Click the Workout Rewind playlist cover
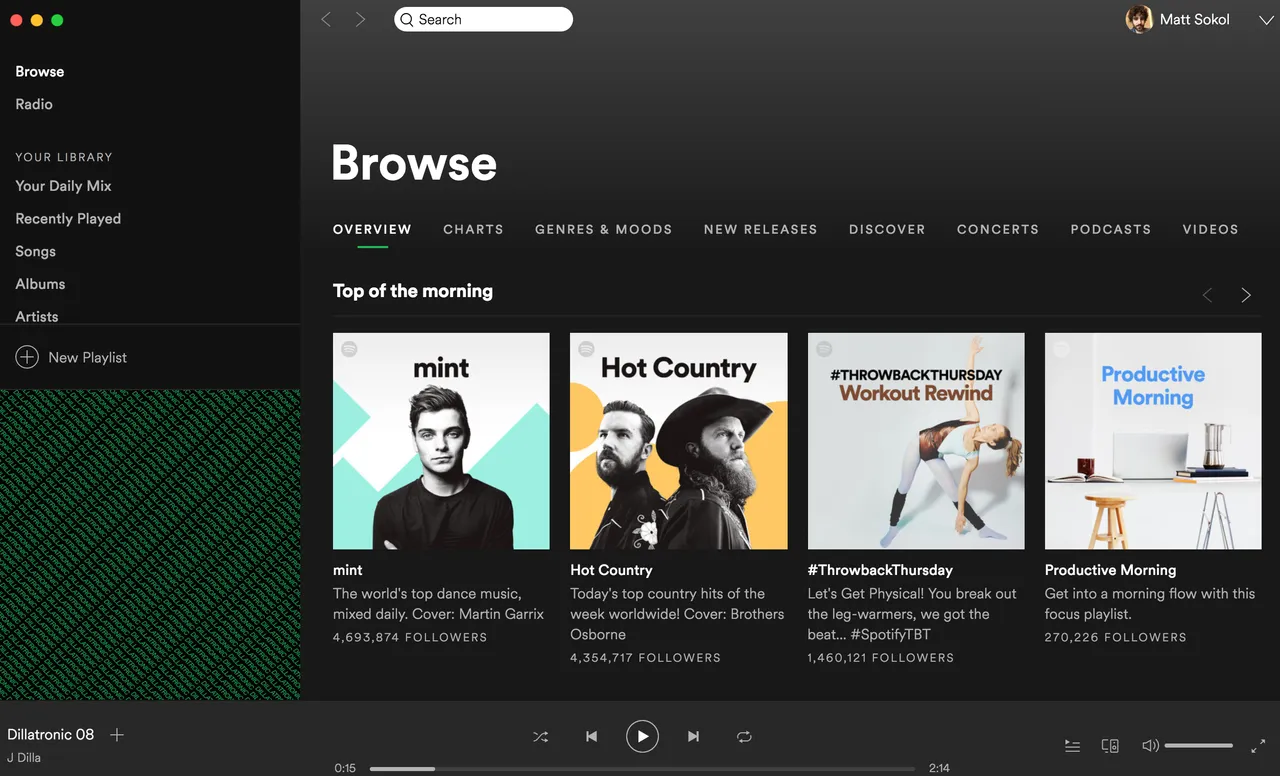Image resolution: width=1280 pixels, height=776 pixels. click(x=916, y=441)
